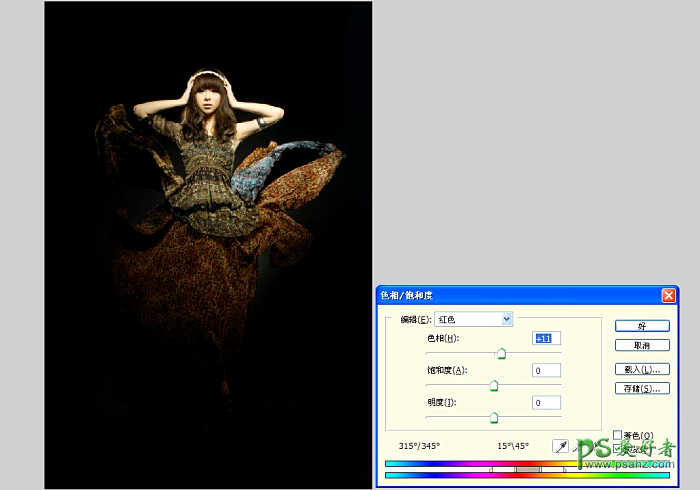Viewport: 700px width, 490px height.
Task: Click the 取消 (Cancel) button
Action: [641, 345]
